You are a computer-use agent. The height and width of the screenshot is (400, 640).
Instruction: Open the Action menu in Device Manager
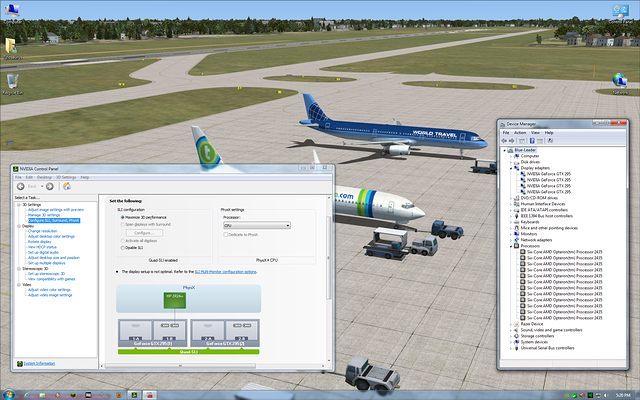point(521,132)
